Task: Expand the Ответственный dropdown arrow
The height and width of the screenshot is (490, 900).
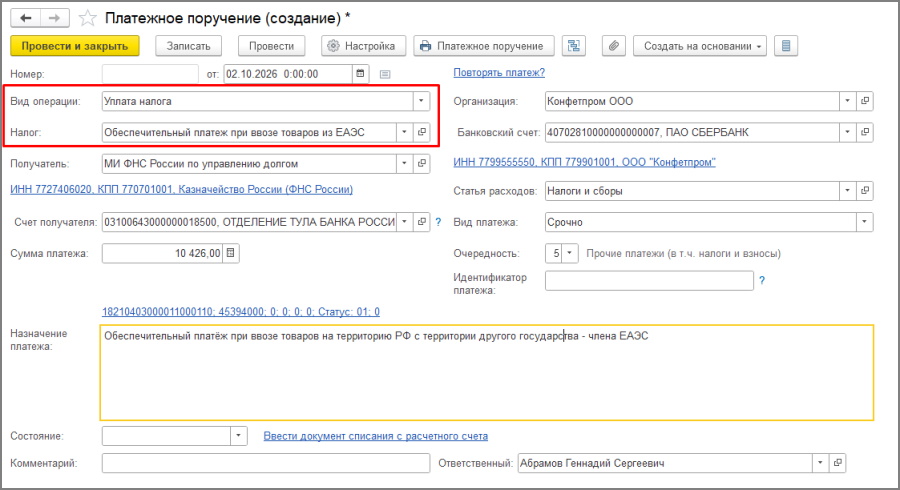Action: pyautogui.click(x=820, y=462)
